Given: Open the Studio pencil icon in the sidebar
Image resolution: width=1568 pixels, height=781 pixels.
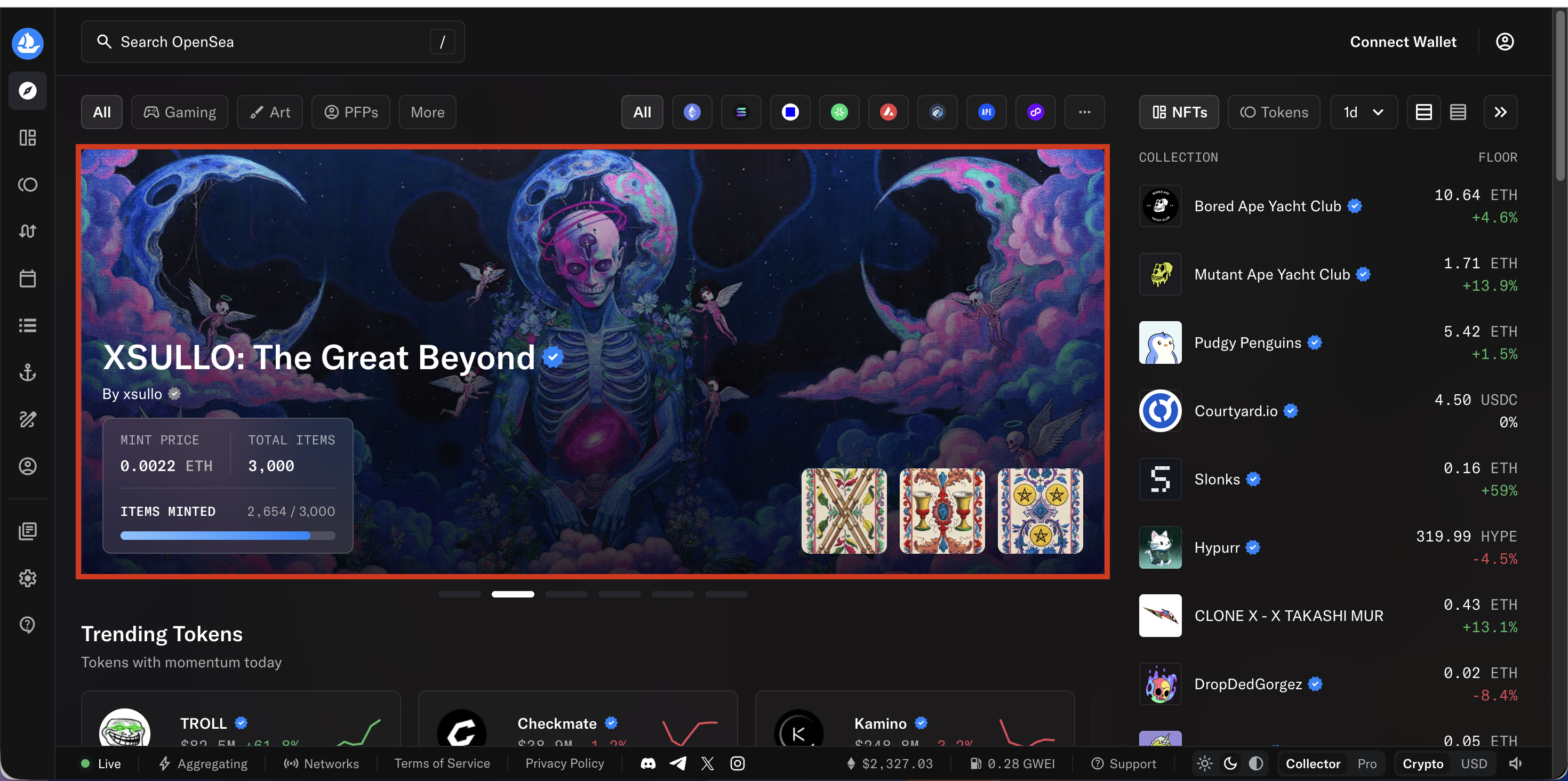Looking at the screenshot, I should click(27, 419).
